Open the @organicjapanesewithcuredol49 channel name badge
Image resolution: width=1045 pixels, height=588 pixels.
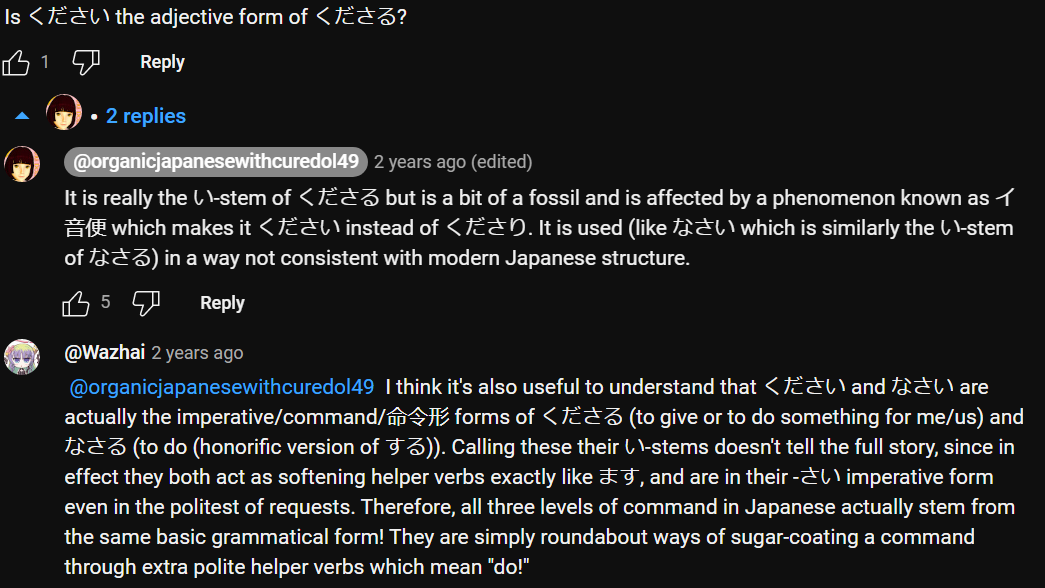tap(215, 161)
